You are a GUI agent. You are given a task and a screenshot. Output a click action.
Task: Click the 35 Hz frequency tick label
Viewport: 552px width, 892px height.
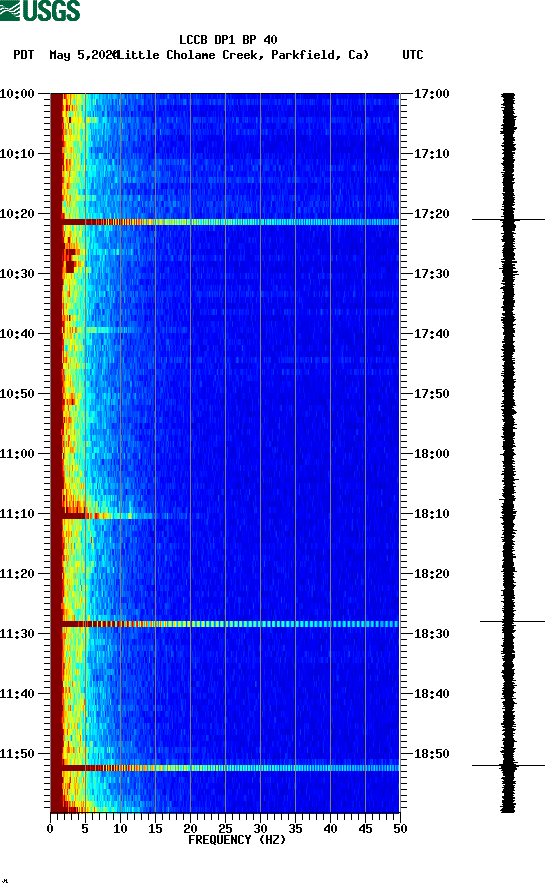(295, 829)
